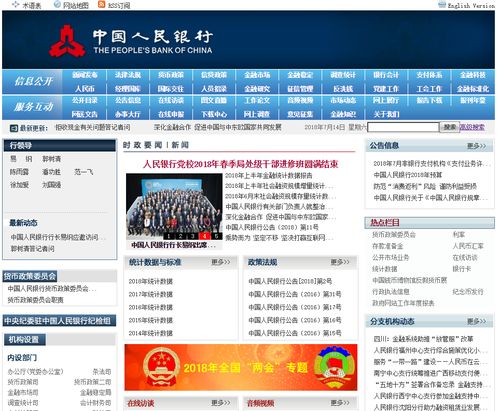
Task: Click the 时政要闻 section tab
Action: 142,145
